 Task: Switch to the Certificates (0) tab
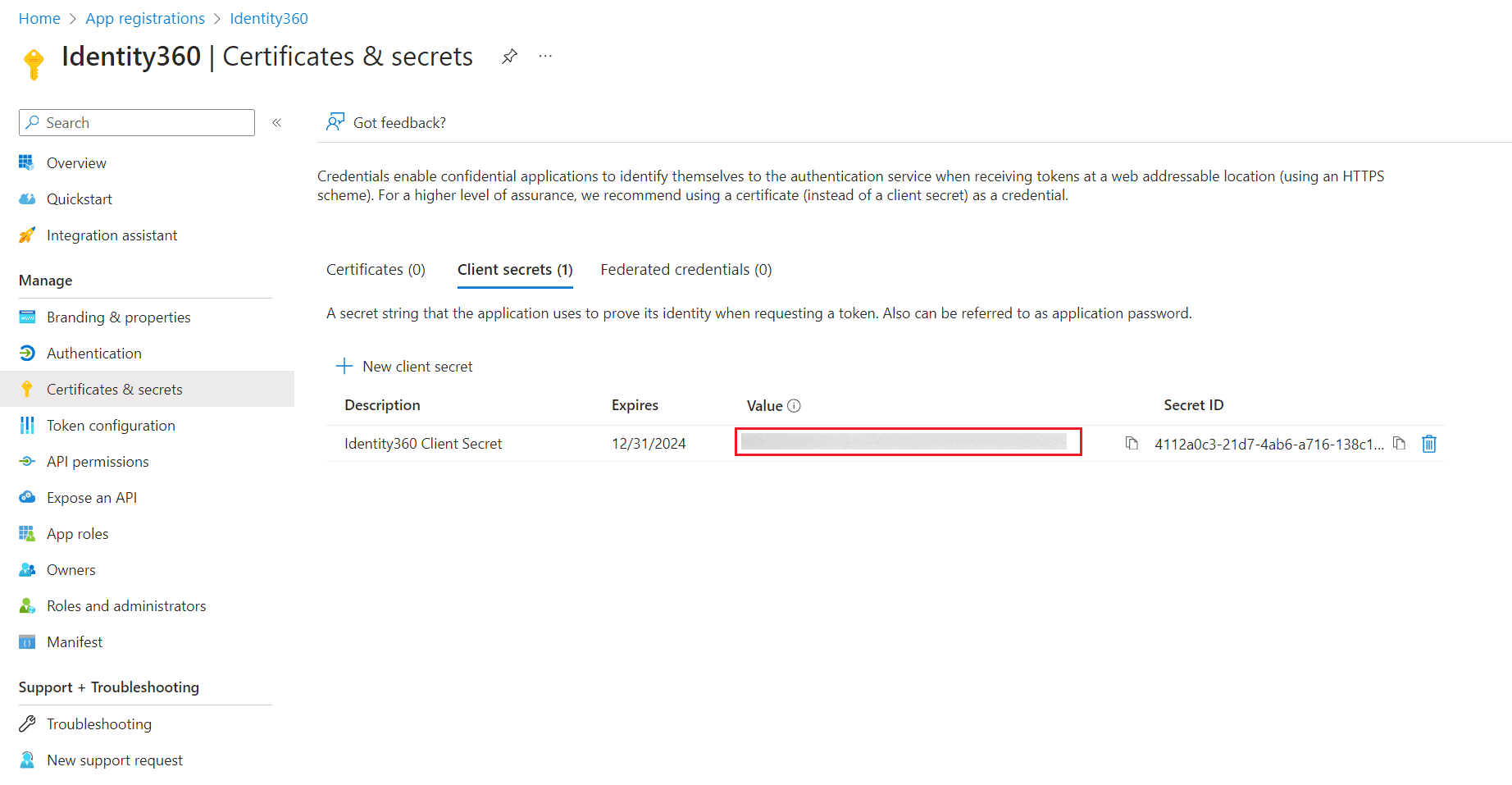click(x=376, y=269)
